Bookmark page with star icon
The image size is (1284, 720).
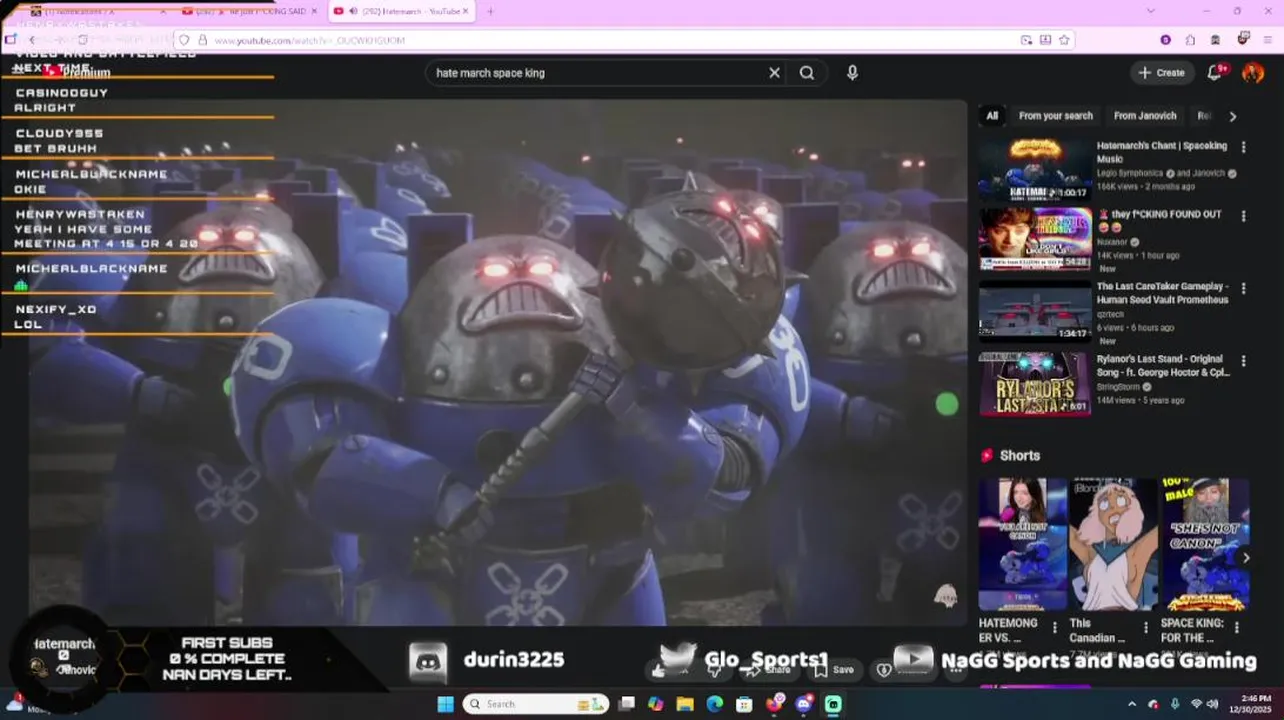(1064, 40)
